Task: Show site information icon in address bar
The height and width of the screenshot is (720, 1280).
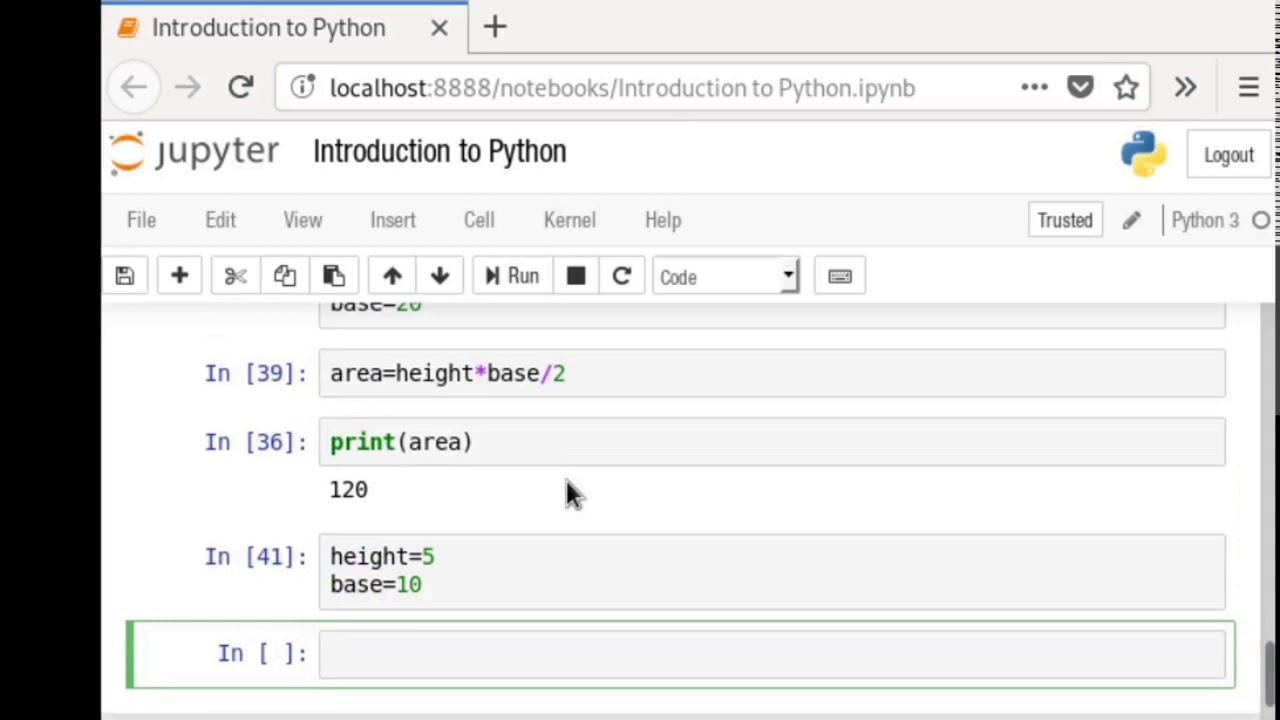Action: coord(302,88)
